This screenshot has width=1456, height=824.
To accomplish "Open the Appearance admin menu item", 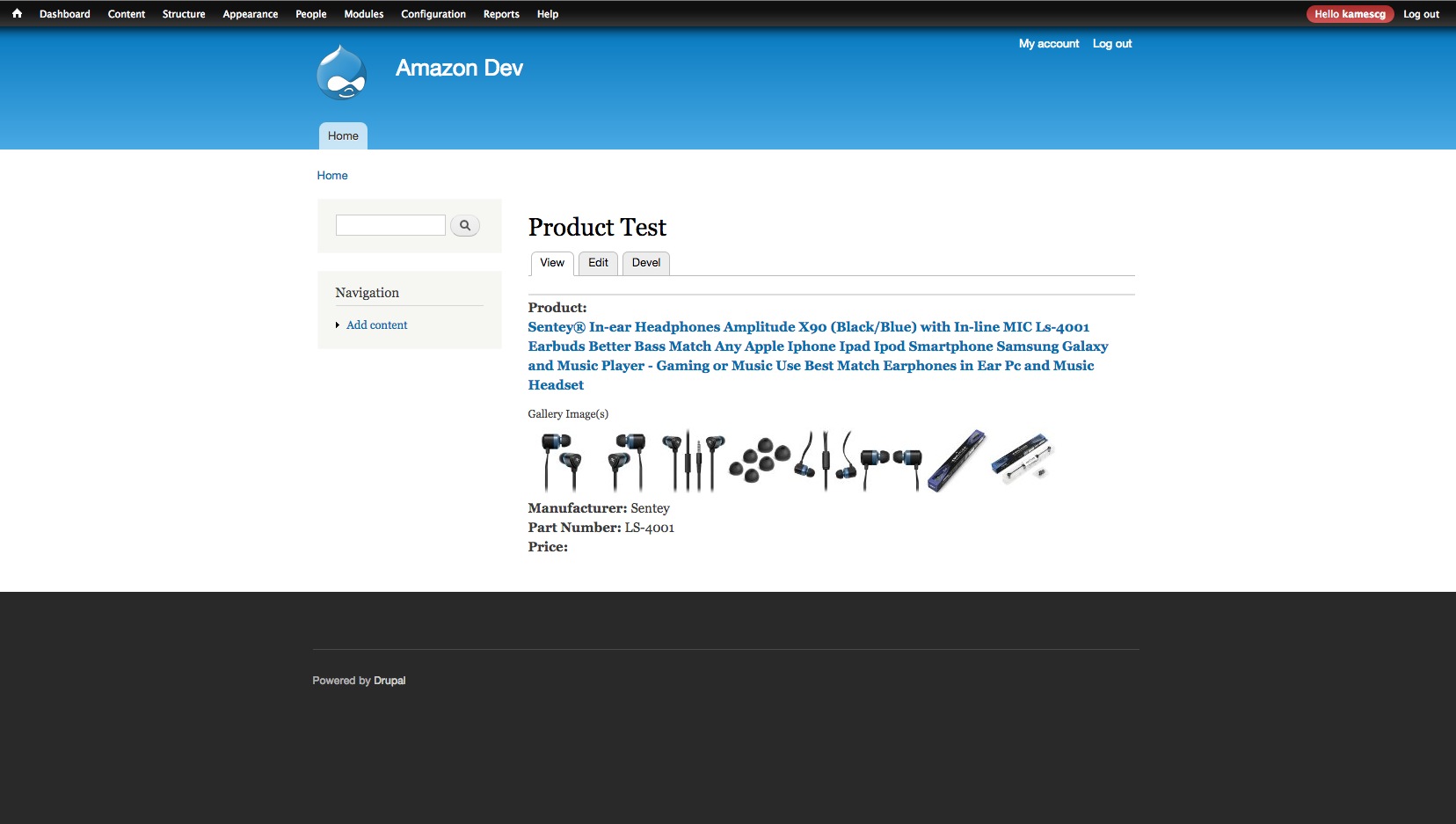I will 251,14.
